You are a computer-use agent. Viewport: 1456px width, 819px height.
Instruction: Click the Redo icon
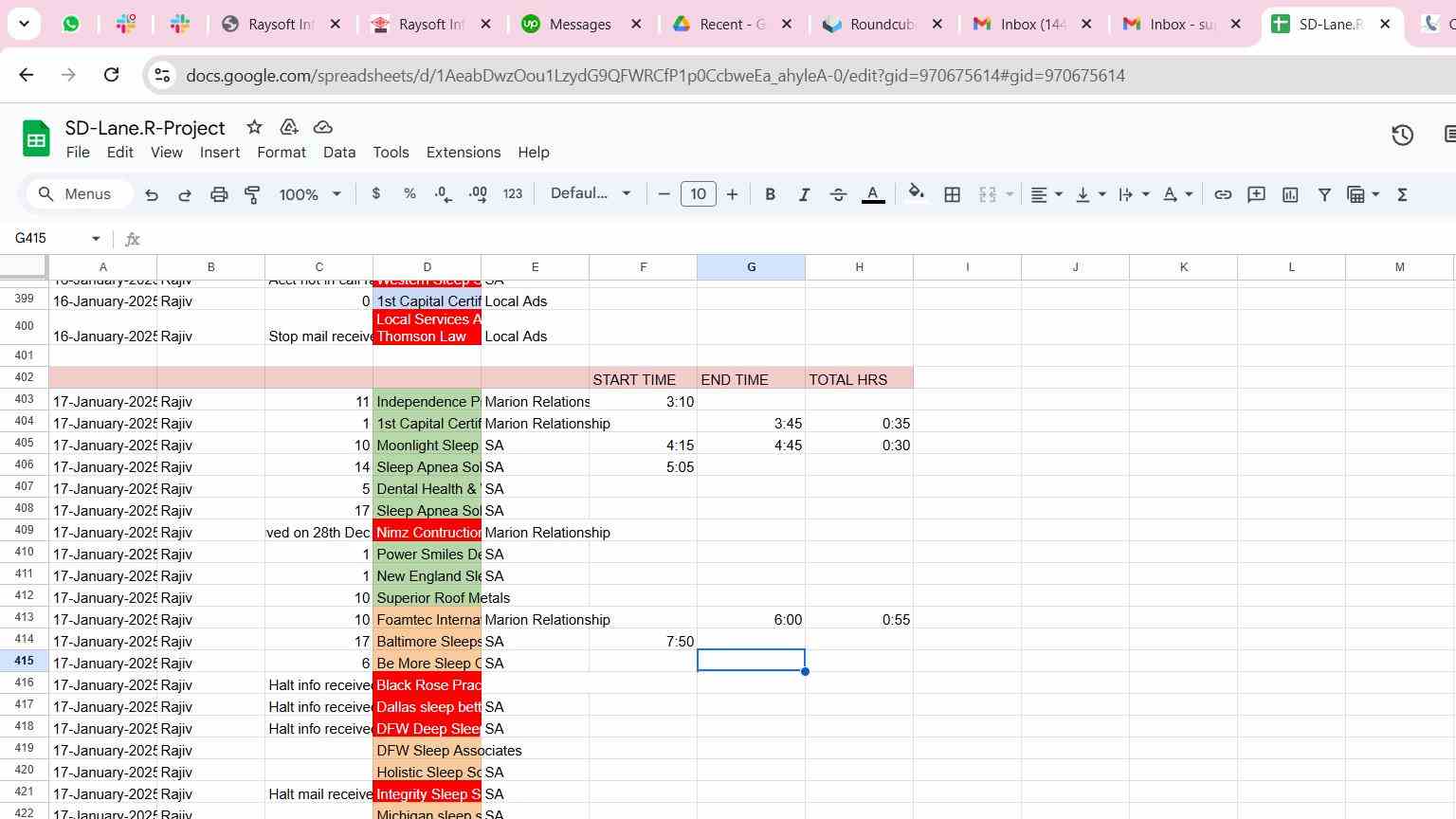click(x=185, y=194)
